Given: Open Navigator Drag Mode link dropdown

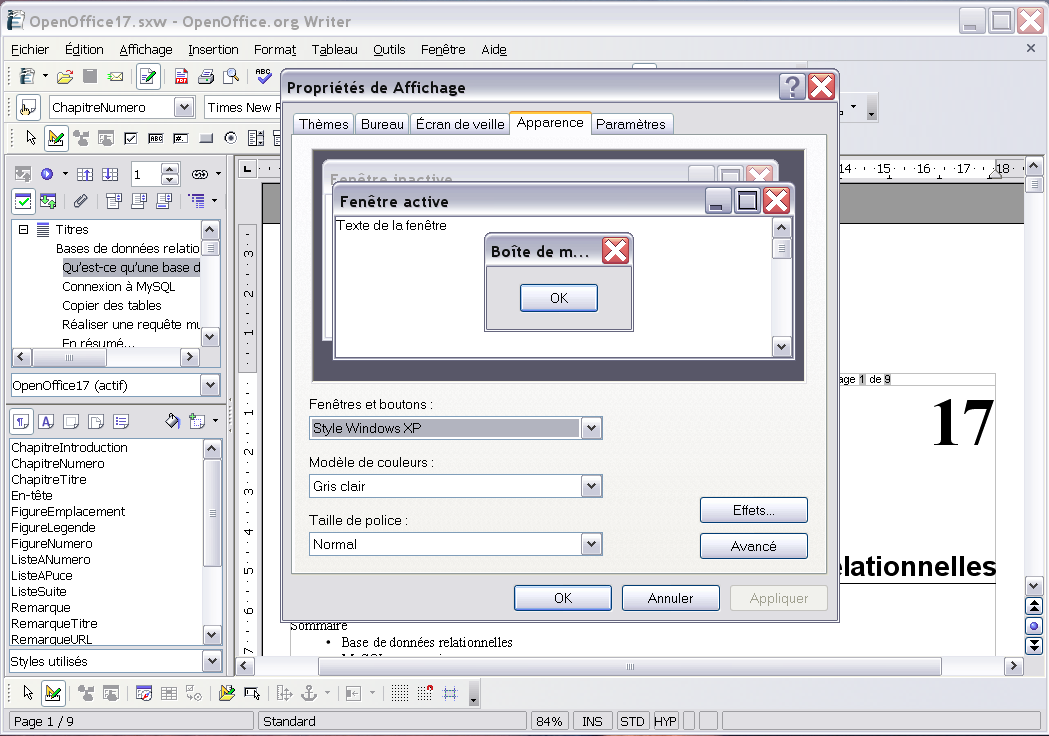Looking at the screenshot, I should coord(218,174).
